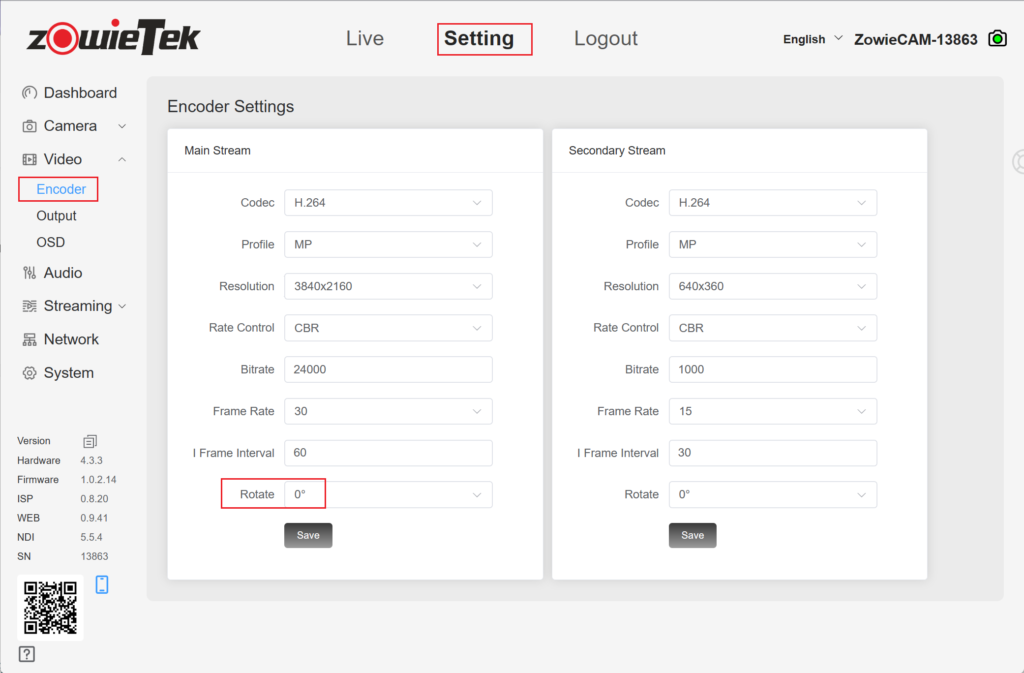Screen dimensions: 1024x673
Task: Switch to the Live tab
Action: click(x=365, y=39)
